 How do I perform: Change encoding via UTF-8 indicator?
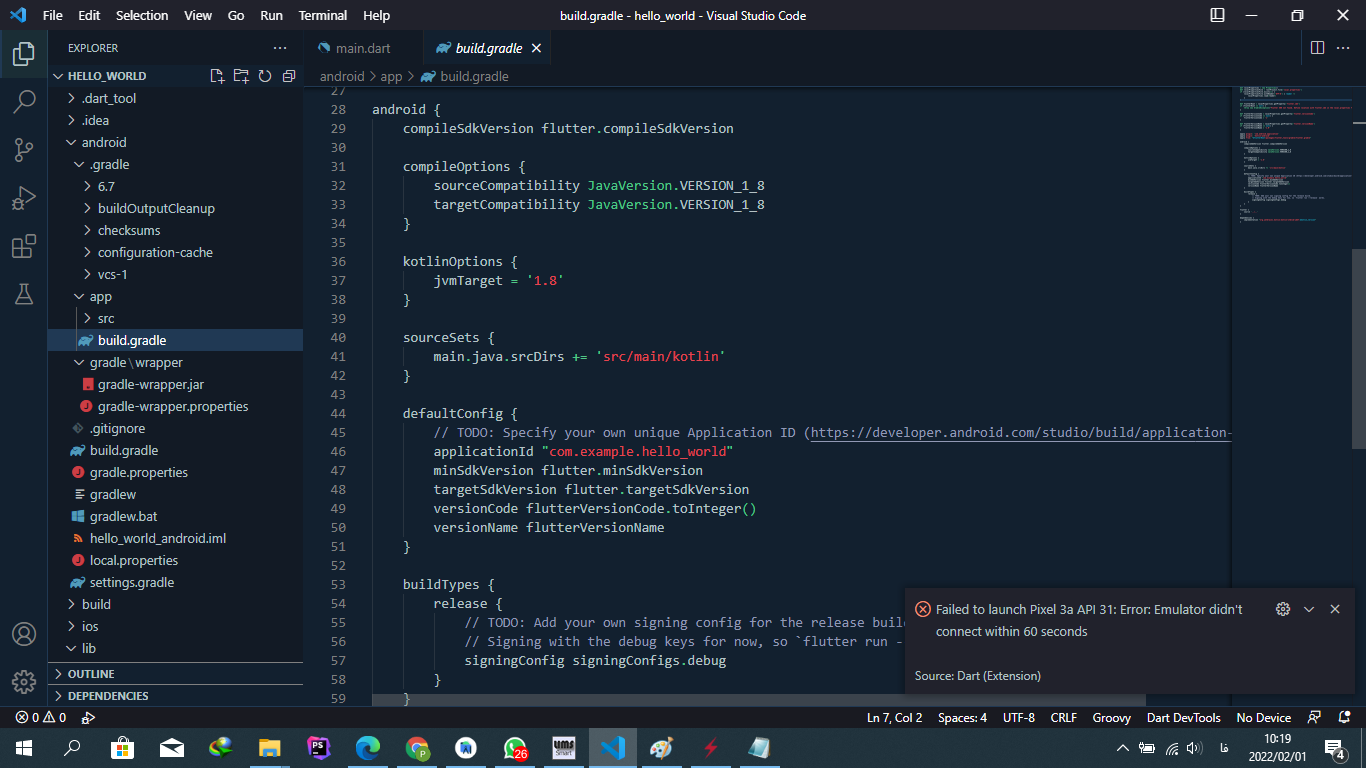1019,718
